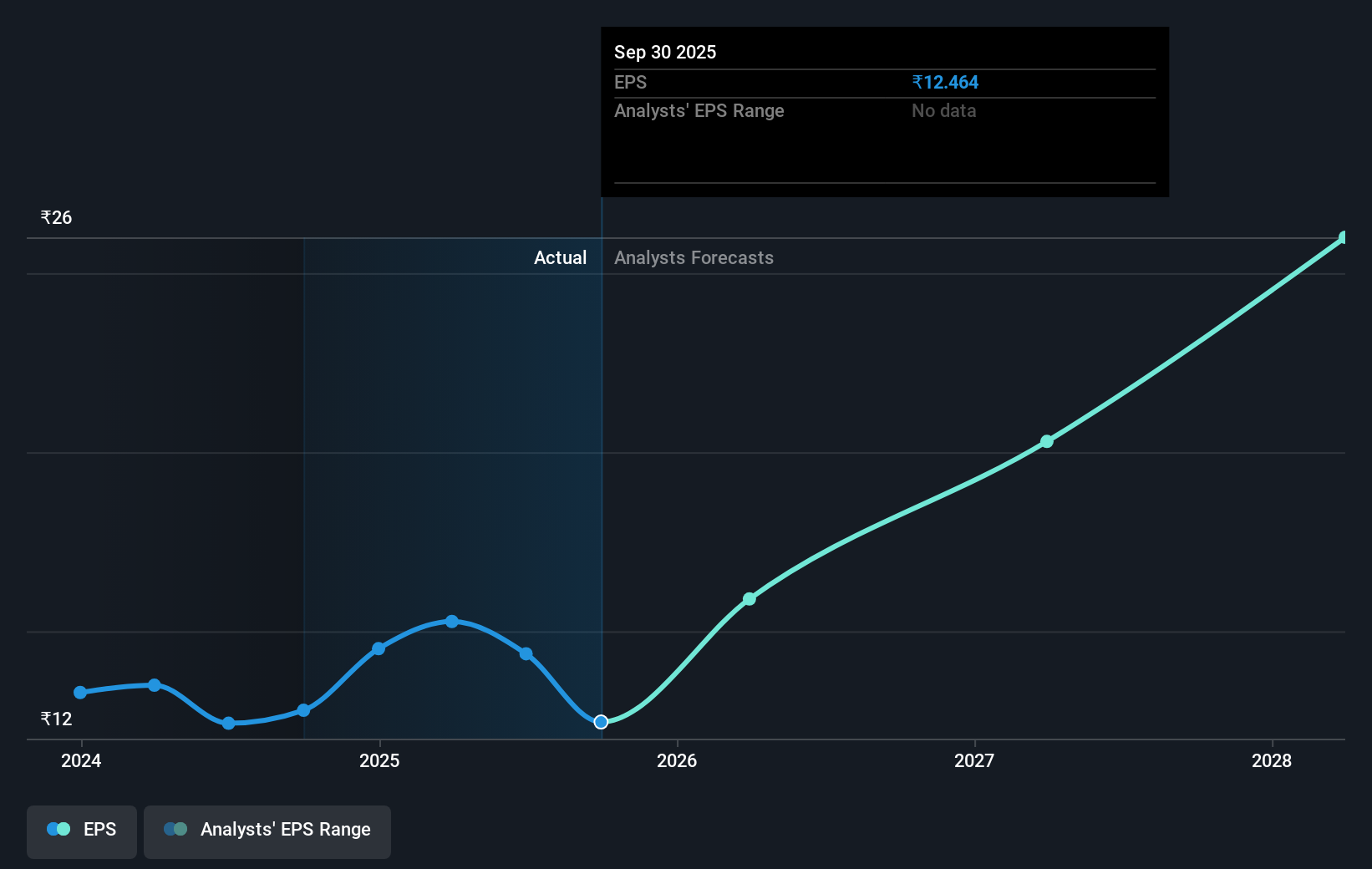The height and width of the screenshot is (869, 1372).
Task: Switch to the Analysts Forecasts section
Action: click(694, 257)
